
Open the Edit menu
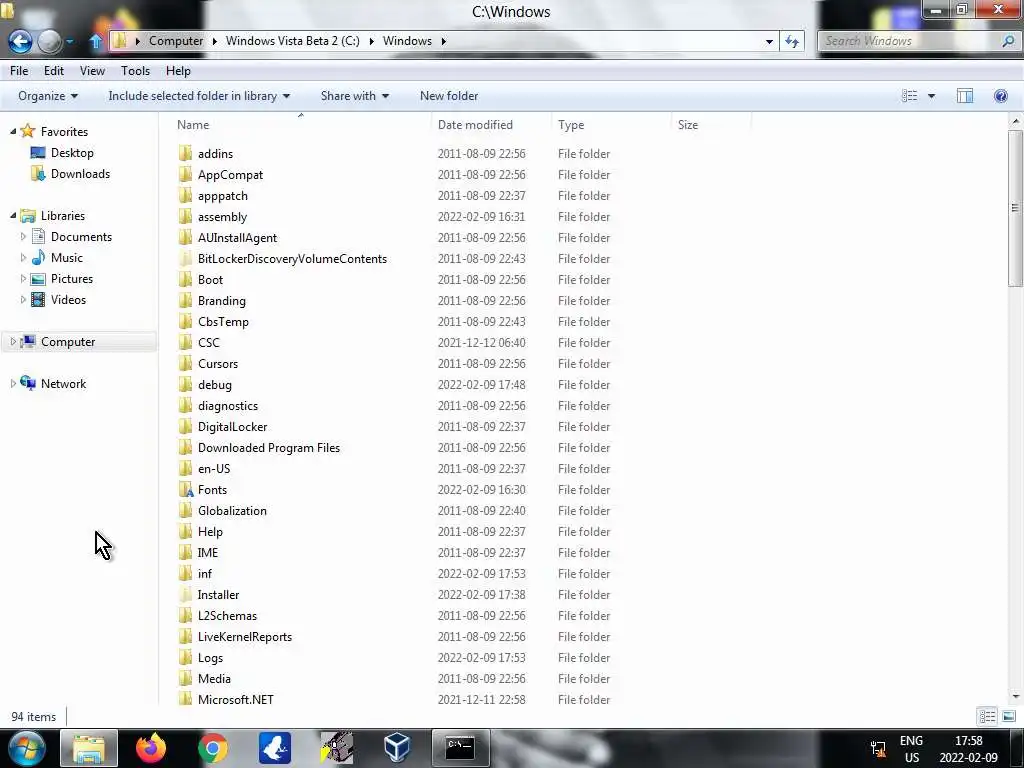[54, 71]
